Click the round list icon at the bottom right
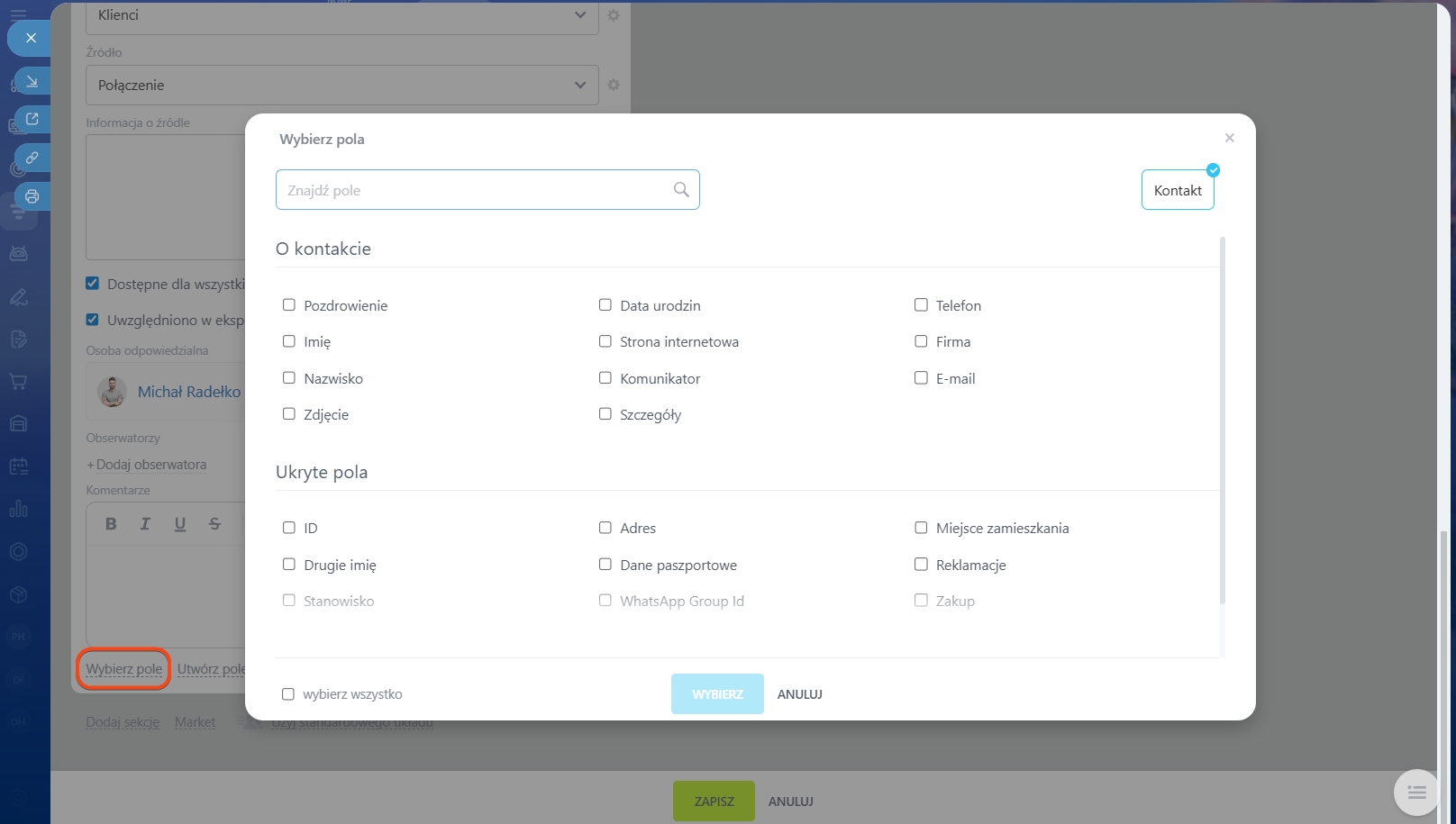This screenshot has height=824, width=1456. click(1416, 792)
